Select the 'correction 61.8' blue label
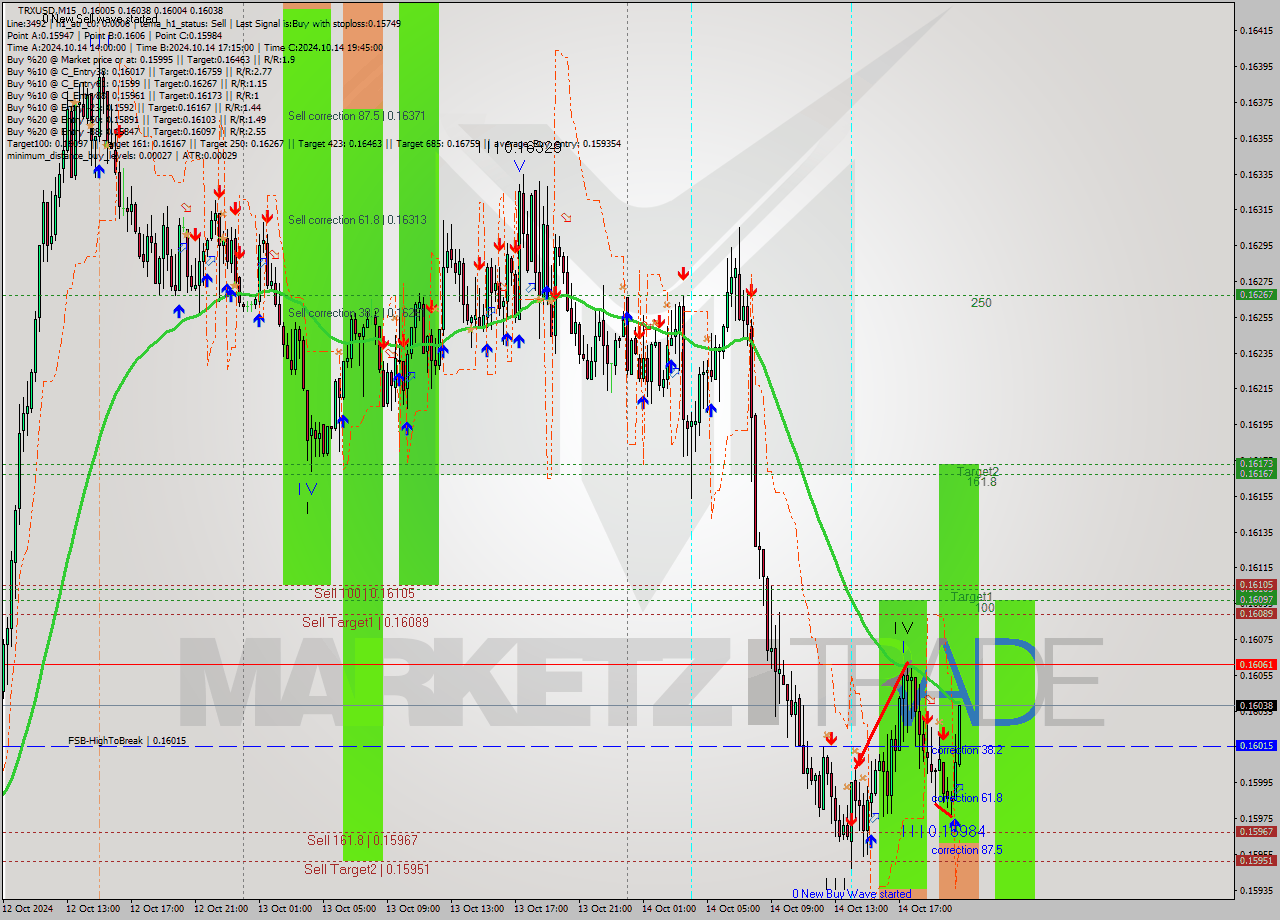The height and width of the screenshot is (920, 1280). pos(966,798)
